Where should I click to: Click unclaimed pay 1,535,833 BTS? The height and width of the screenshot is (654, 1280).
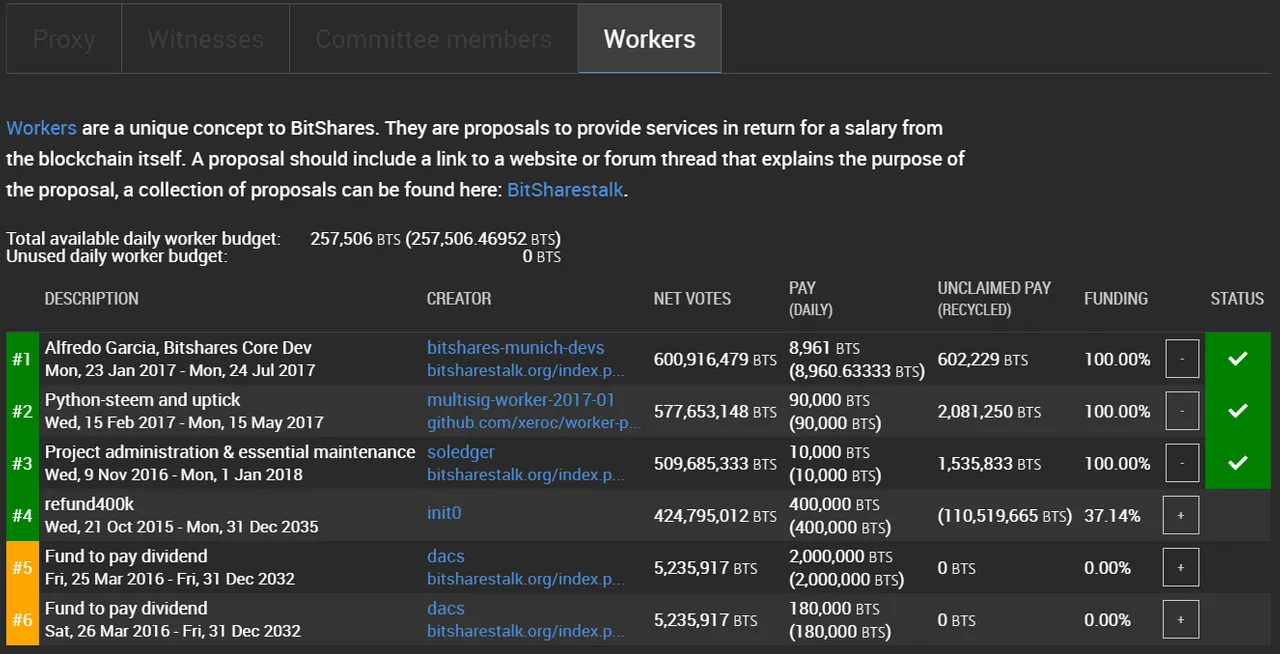[x=989, y=463]
